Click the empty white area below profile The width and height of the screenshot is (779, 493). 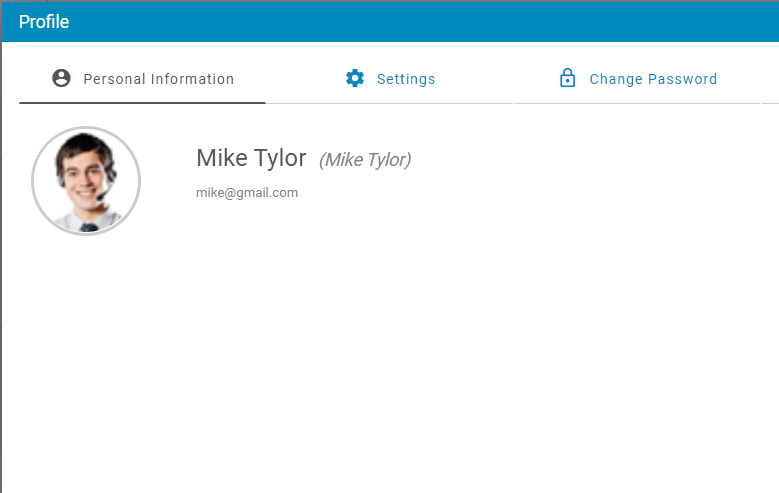pyautogui.click(x=400, y=360)
